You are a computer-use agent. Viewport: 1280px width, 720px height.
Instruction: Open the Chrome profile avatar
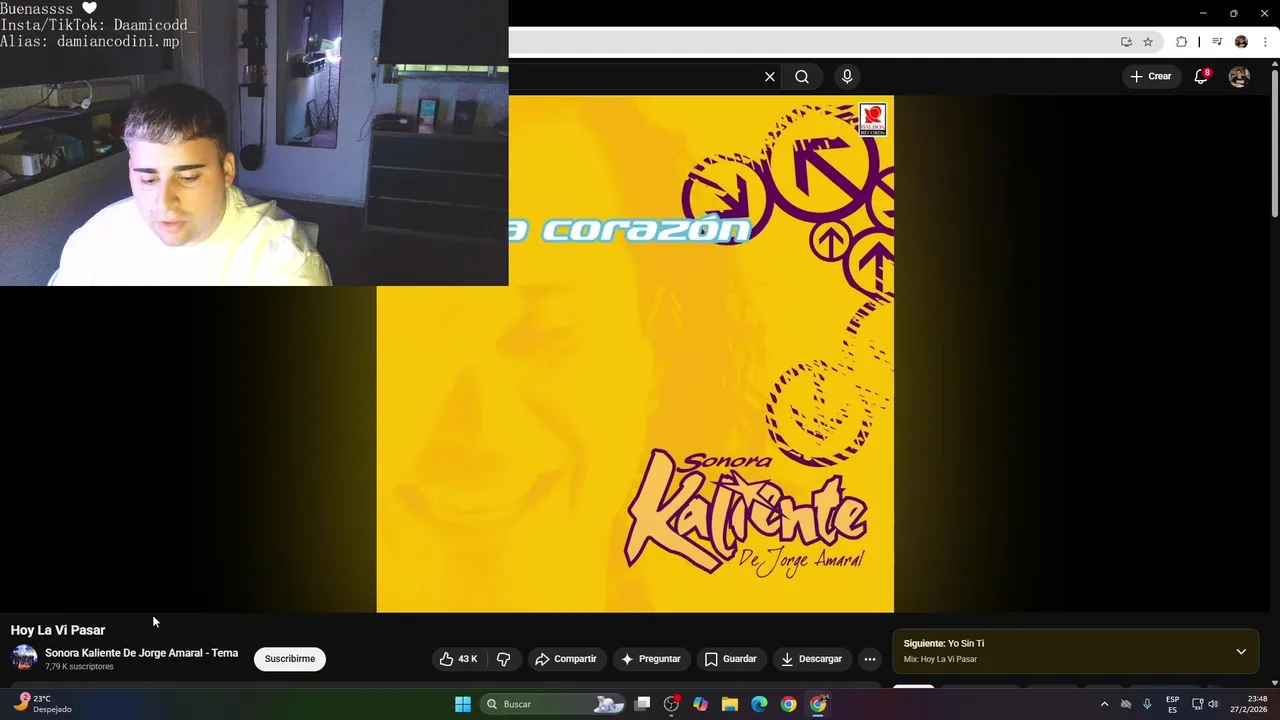[x=1241, y=42]
